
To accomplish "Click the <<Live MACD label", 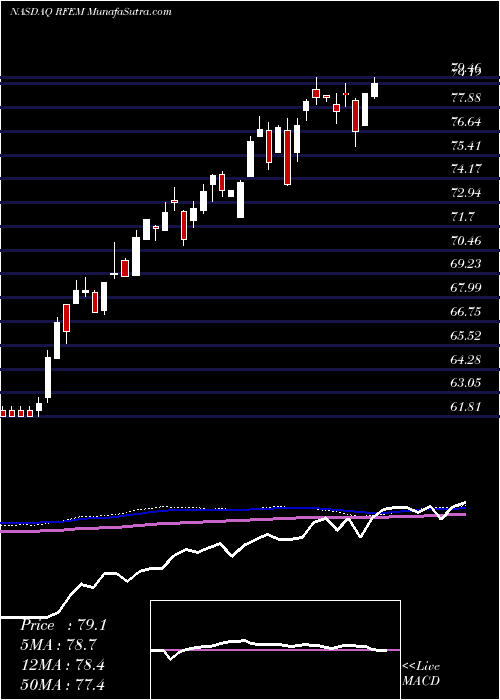I will tap(421, 674).
